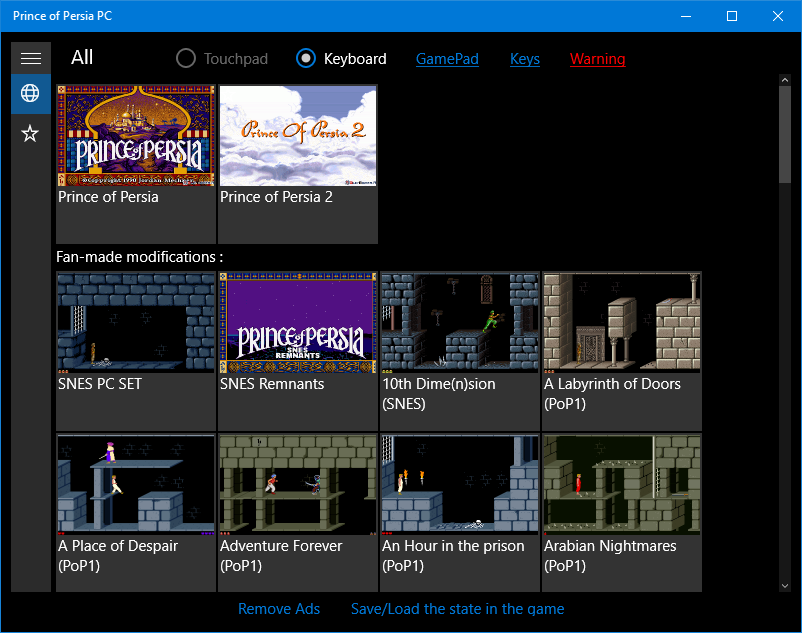
Task: Start An Hour in the prison mod
Action: coord(459,485)
